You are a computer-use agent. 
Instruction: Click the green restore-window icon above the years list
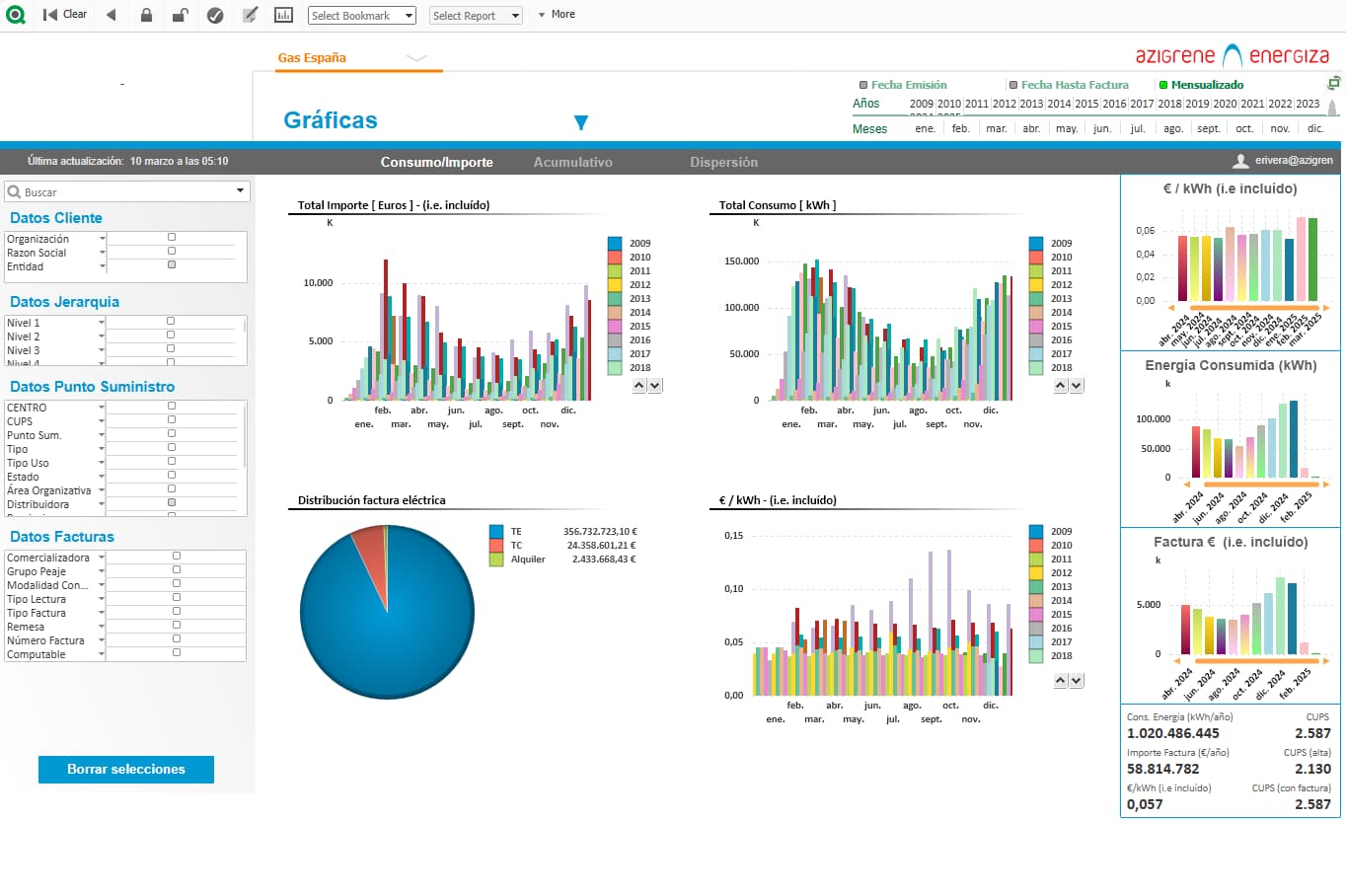[1333, 84]
